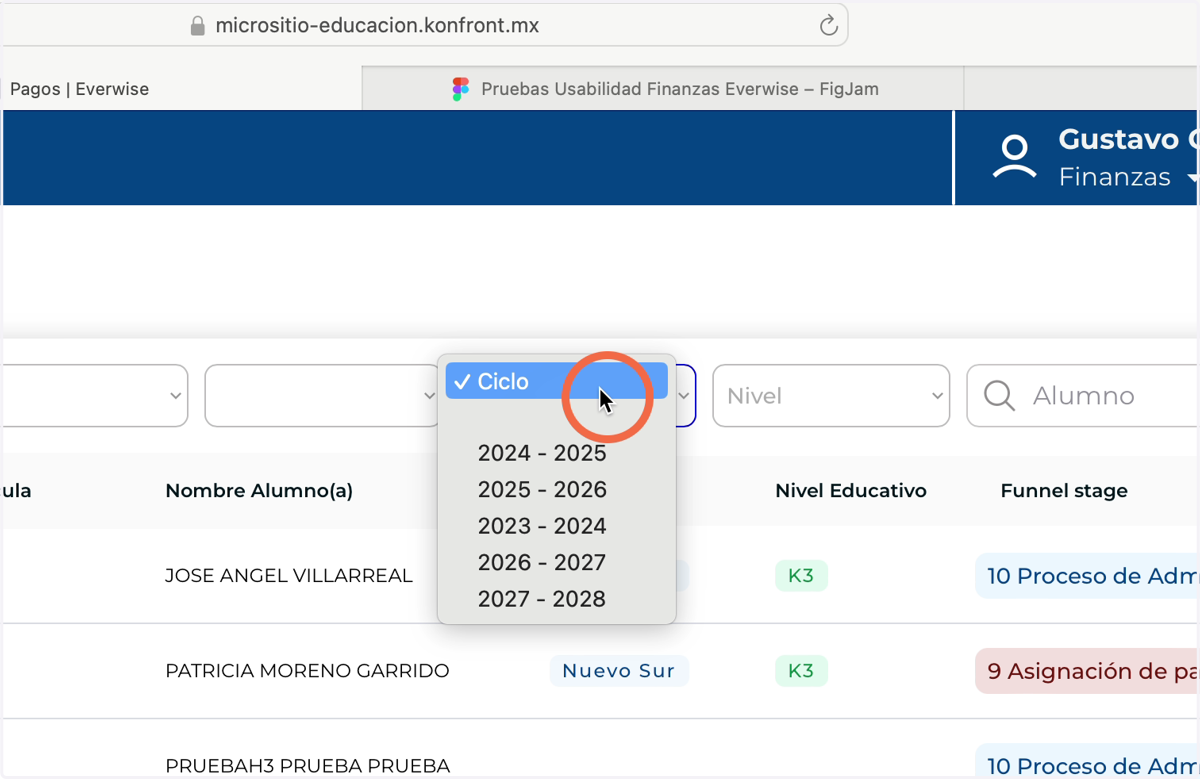Click student PATRICIA MORENO GARRIDO
1200x779 pixels.
click(307, 671)
